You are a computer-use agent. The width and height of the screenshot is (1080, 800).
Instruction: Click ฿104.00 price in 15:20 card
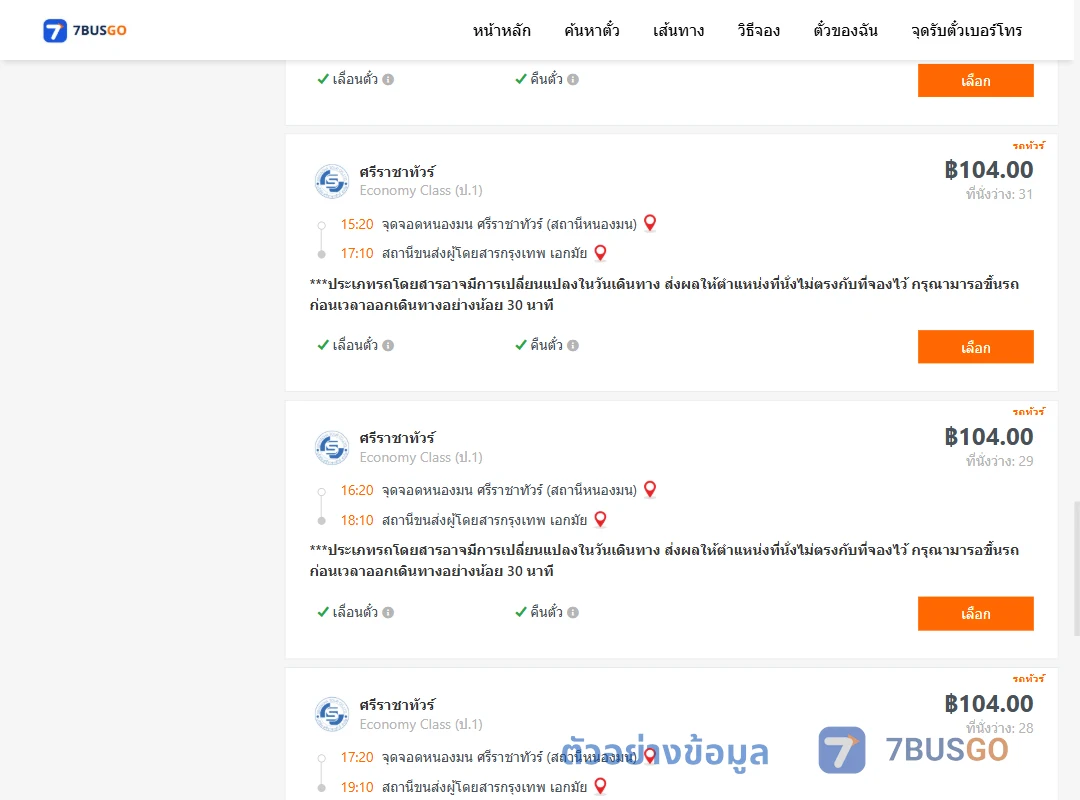[988, 170]
